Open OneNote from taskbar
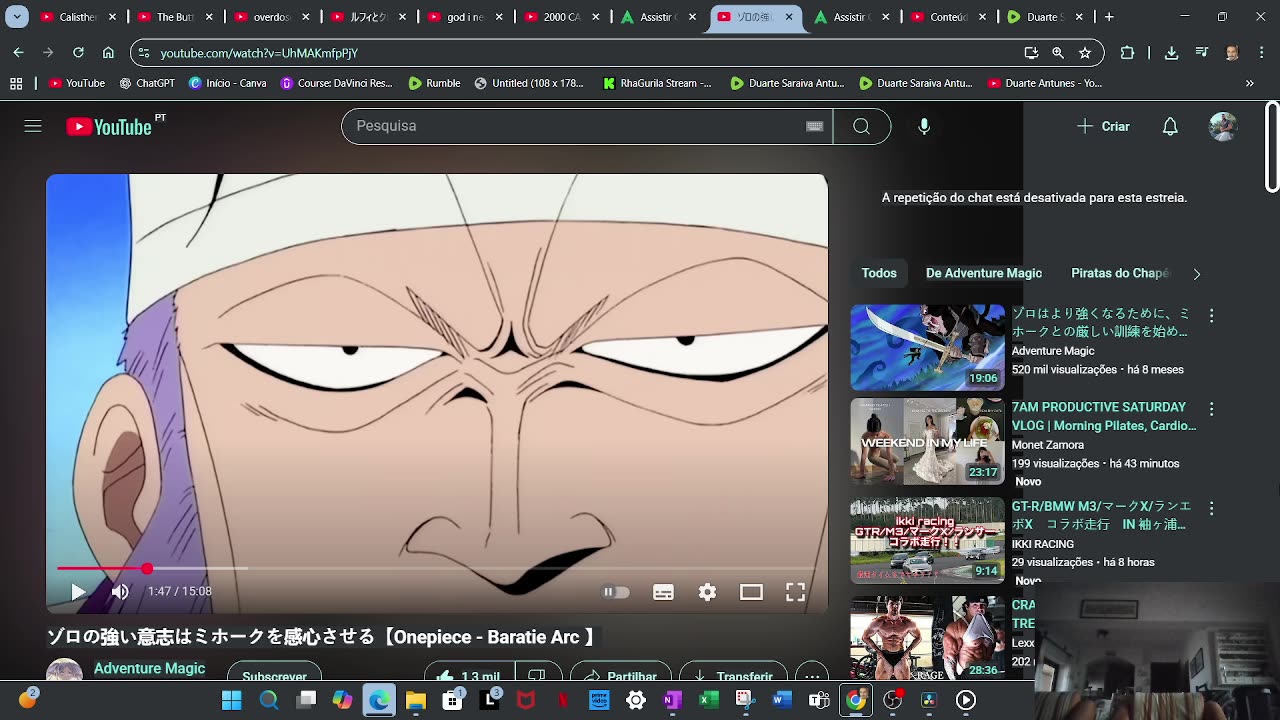Screen dimensions: 1280x720 [672, 700]
